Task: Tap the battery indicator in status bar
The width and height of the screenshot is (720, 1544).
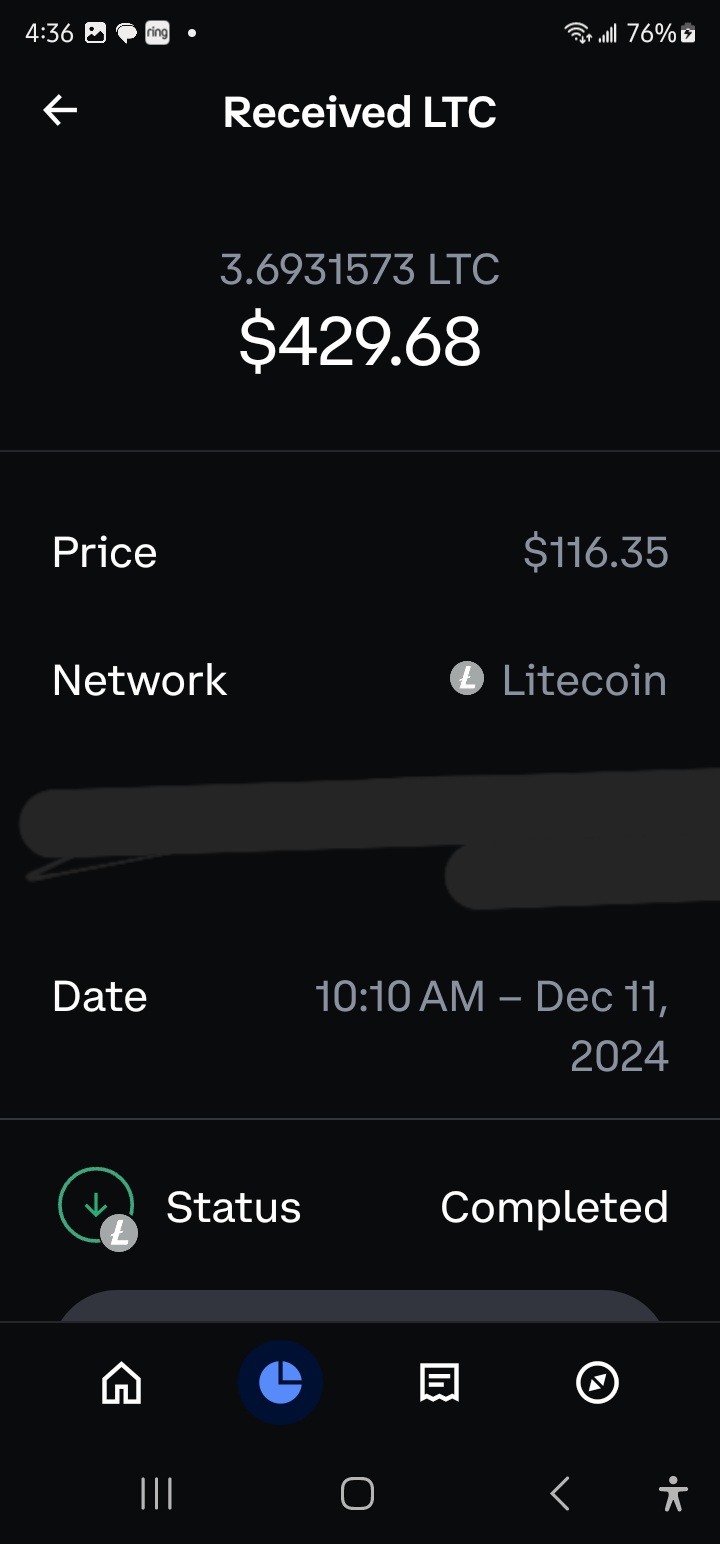Action: click(688, 34)
